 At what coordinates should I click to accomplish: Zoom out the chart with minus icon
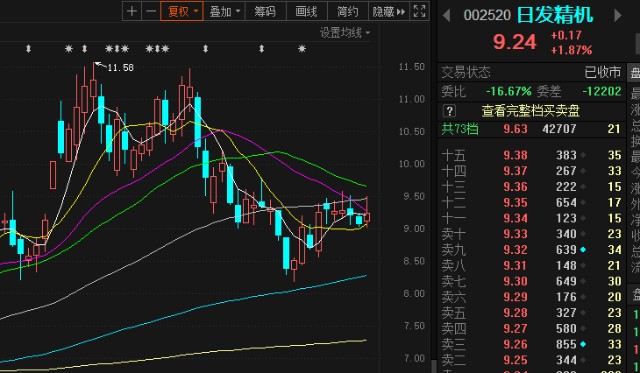[151, 11]
